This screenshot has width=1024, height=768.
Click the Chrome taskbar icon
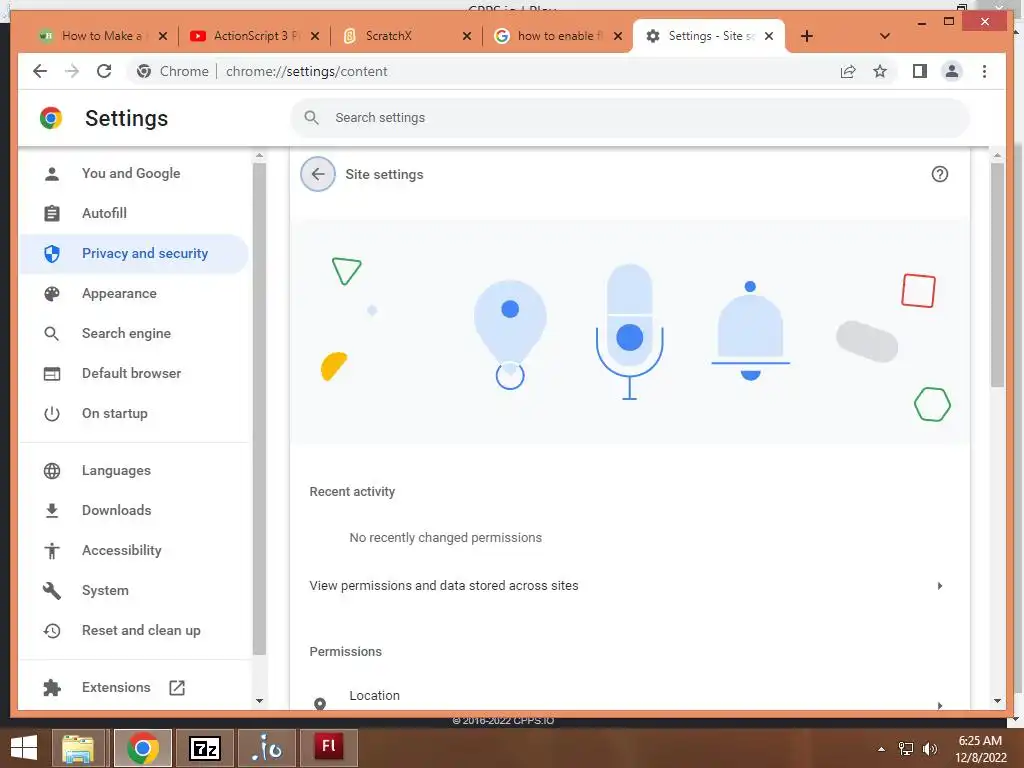click(x=142, y=748)
